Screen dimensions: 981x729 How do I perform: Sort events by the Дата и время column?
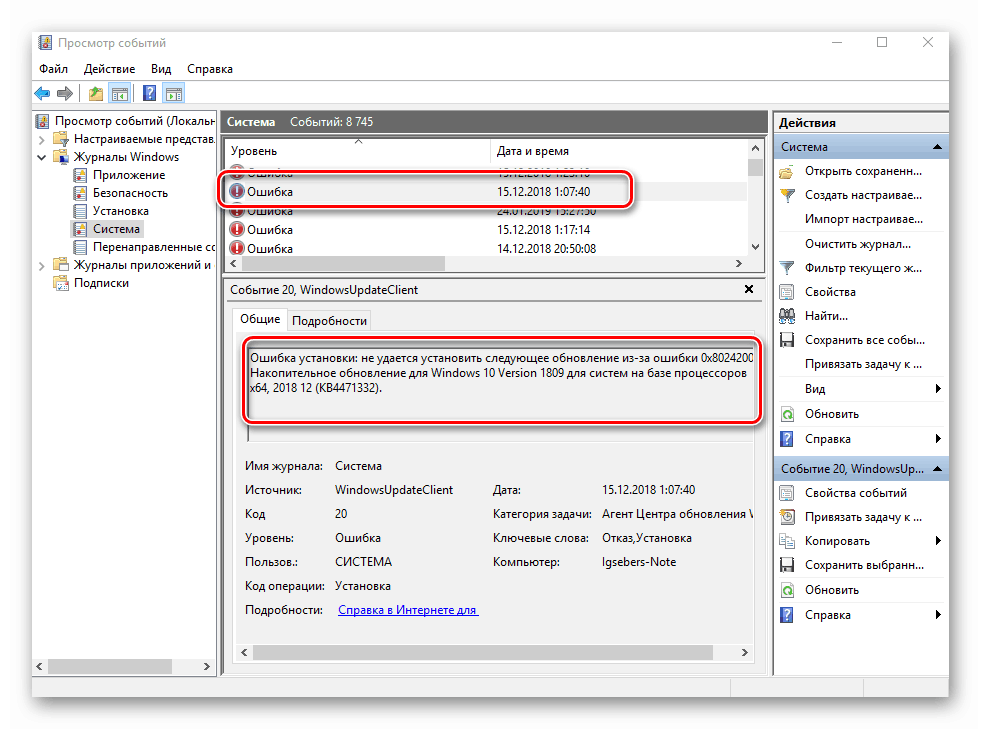tap(618, 151)
